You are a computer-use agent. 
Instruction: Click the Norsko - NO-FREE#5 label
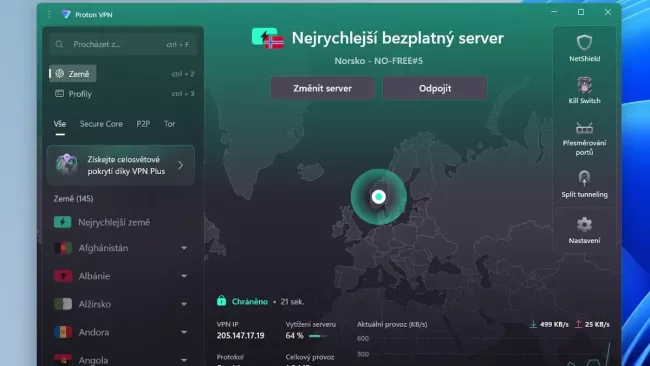378,61
